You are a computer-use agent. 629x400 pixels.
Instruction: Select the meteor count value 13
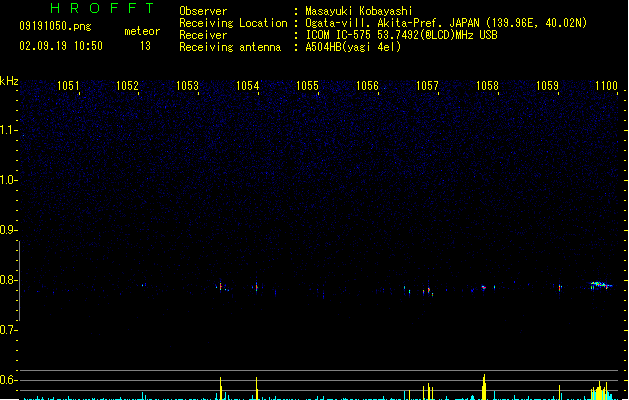145,46
